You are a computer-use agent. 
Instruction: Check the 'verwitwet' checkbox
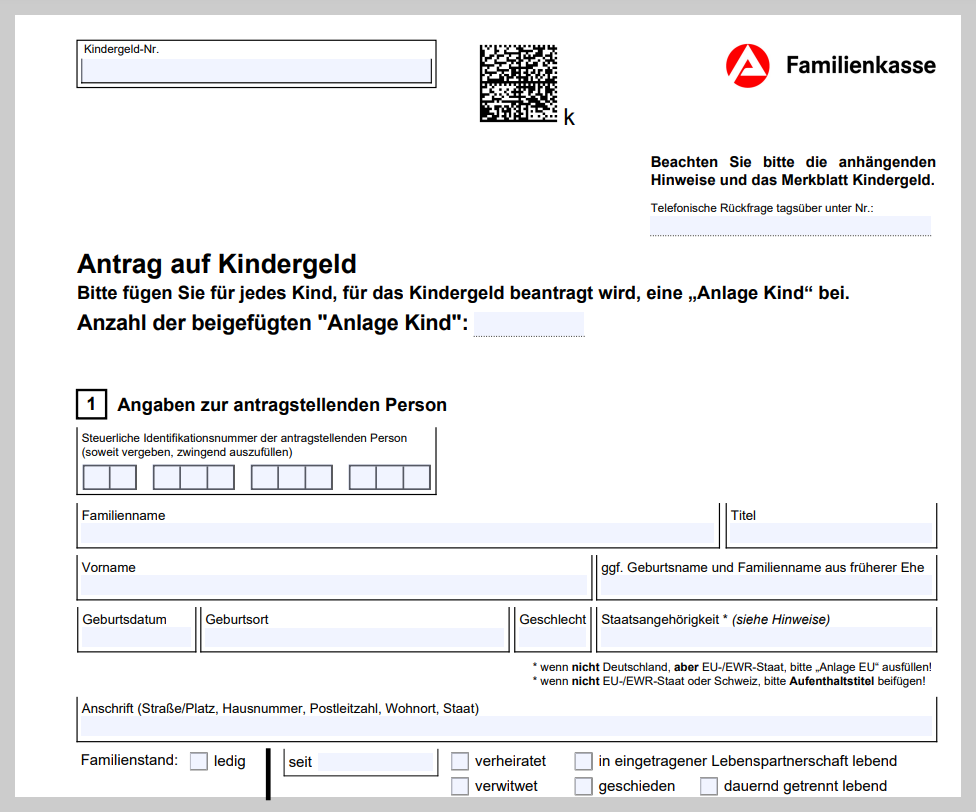click(x=459, y=786)
